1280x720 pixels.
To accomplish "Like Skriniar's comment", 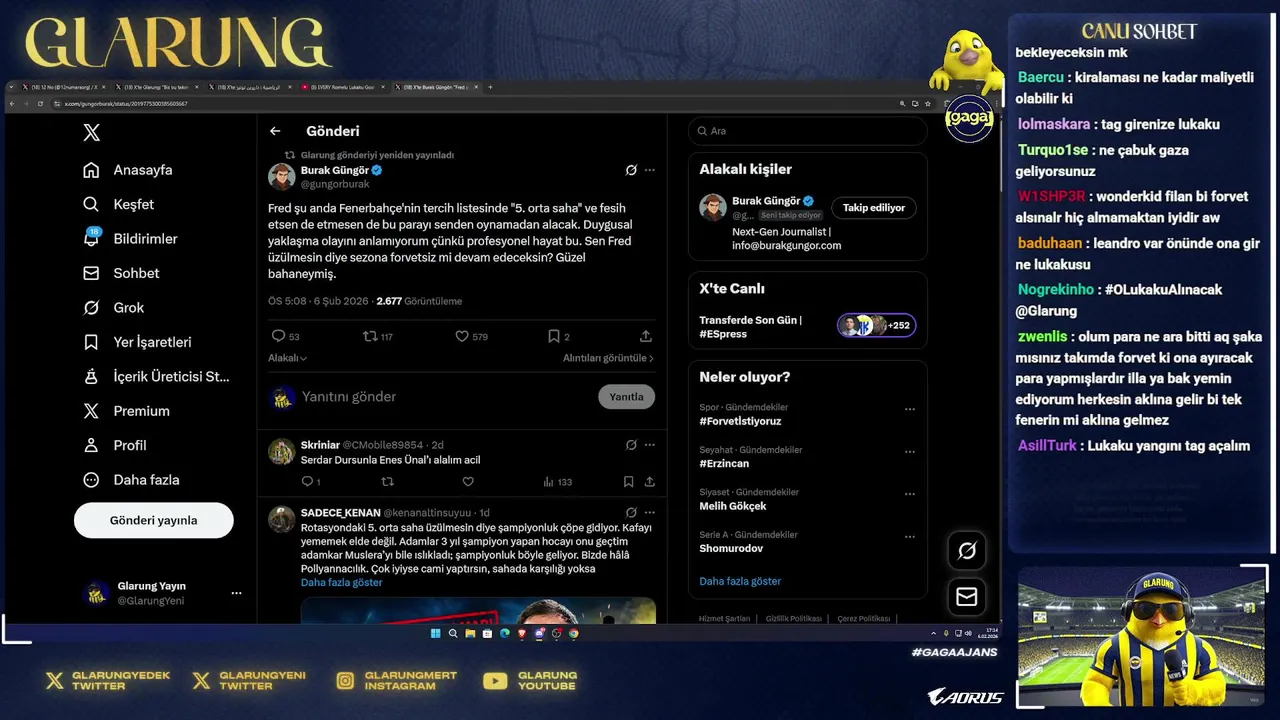I will [x=467, y=482].
